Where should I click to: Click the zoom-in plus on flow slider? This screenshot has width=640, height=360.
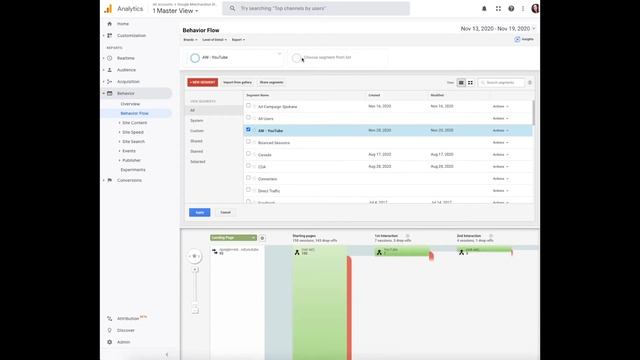(195, 269)
